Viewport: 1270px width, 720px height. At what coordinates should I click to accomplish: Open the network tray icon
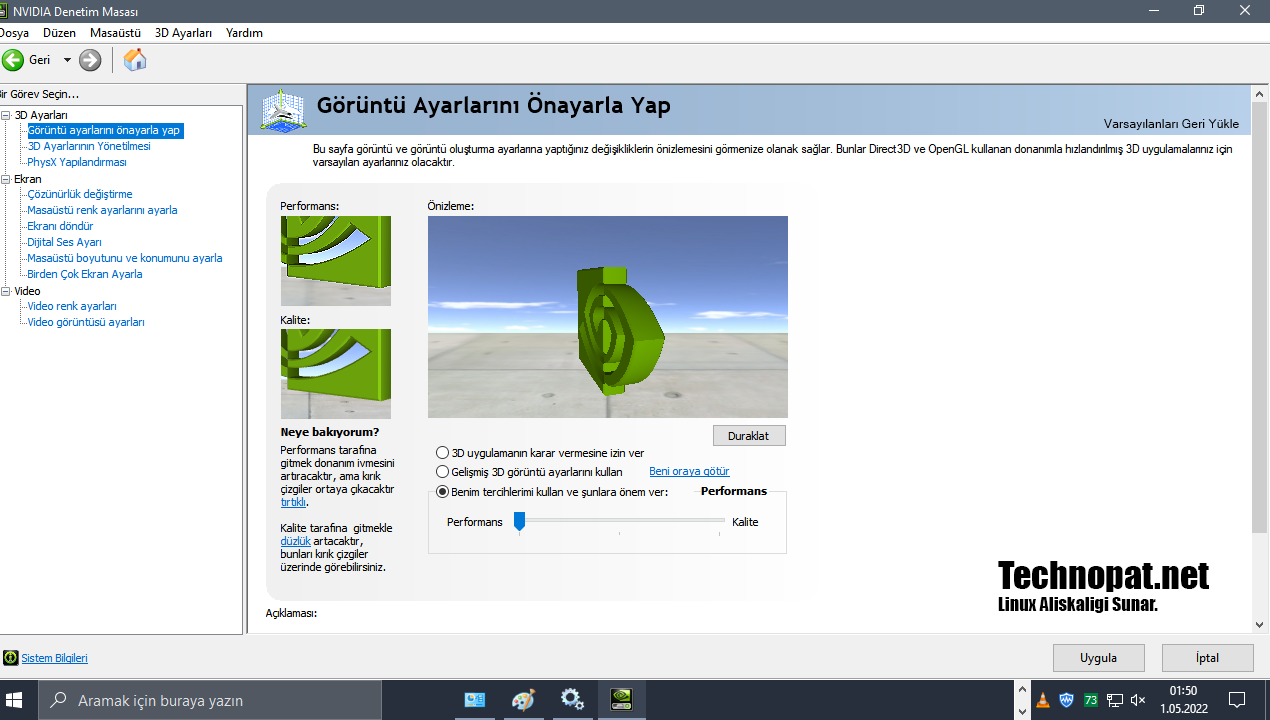point(1114,700)
